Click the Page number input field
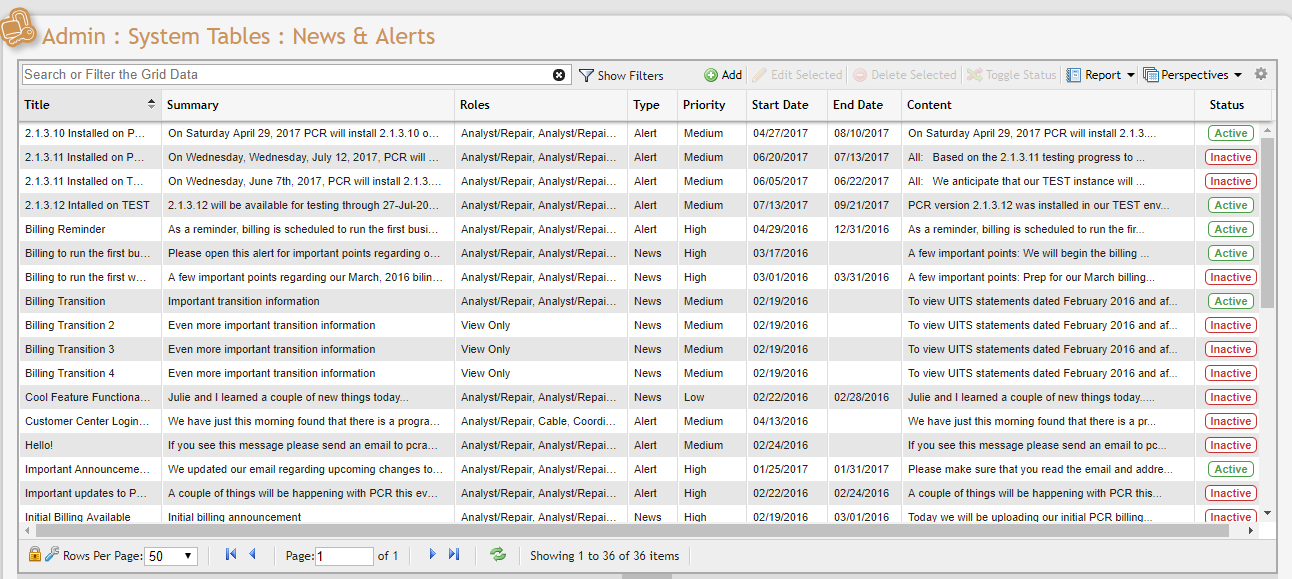The image size is (1292, 579). (344, 556)
